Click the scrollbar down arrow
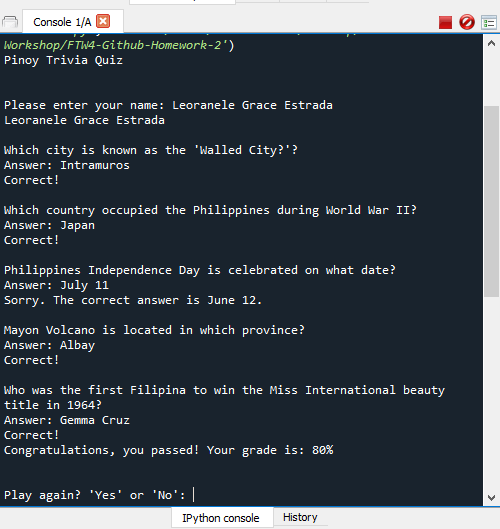 492,497
